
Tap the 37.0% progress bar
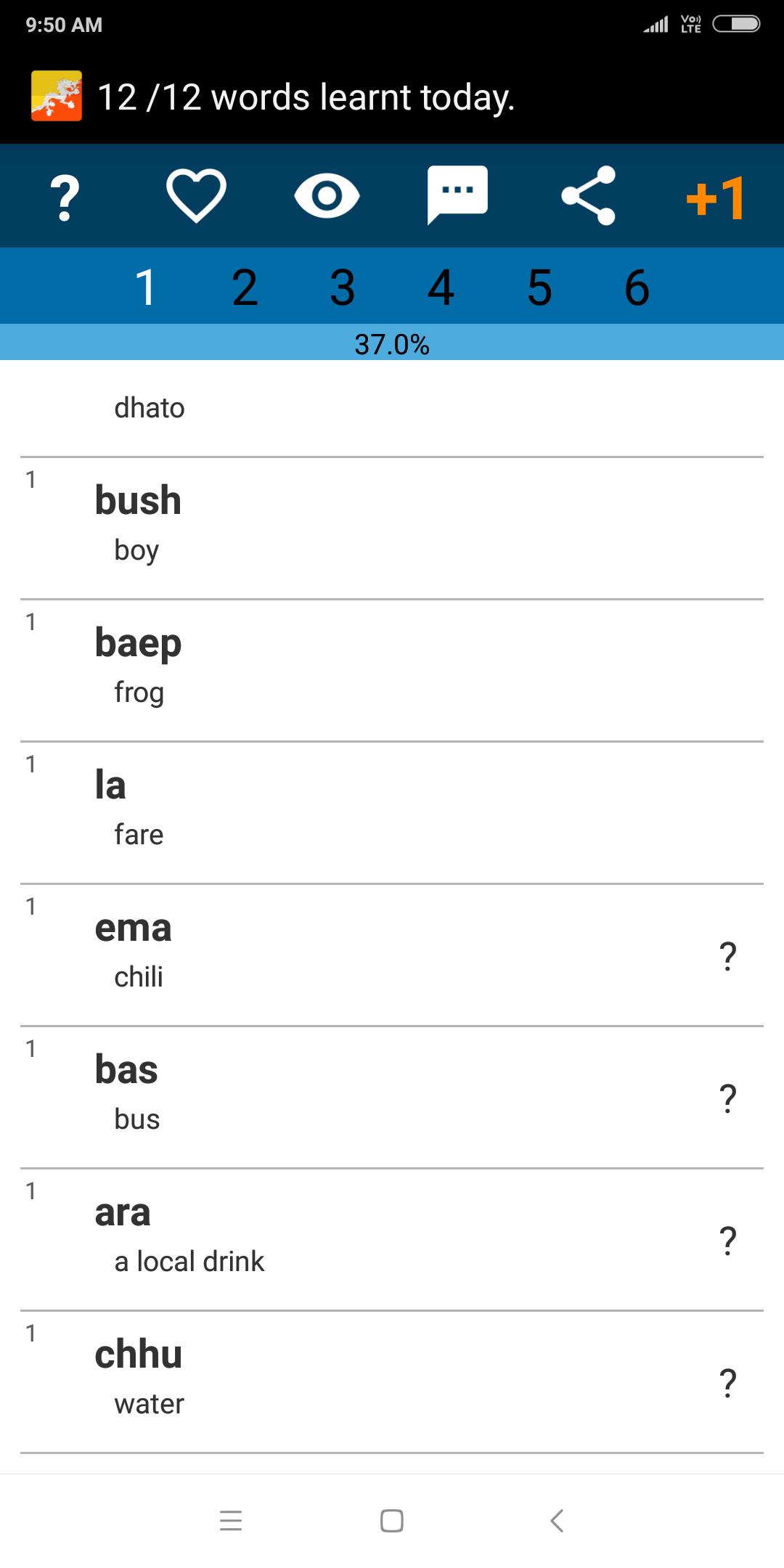point(392,343)
